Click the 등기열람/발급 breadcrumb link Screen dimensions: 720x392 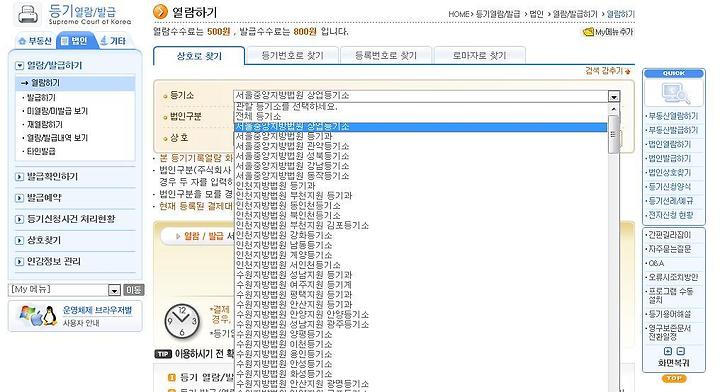[498, 15]
